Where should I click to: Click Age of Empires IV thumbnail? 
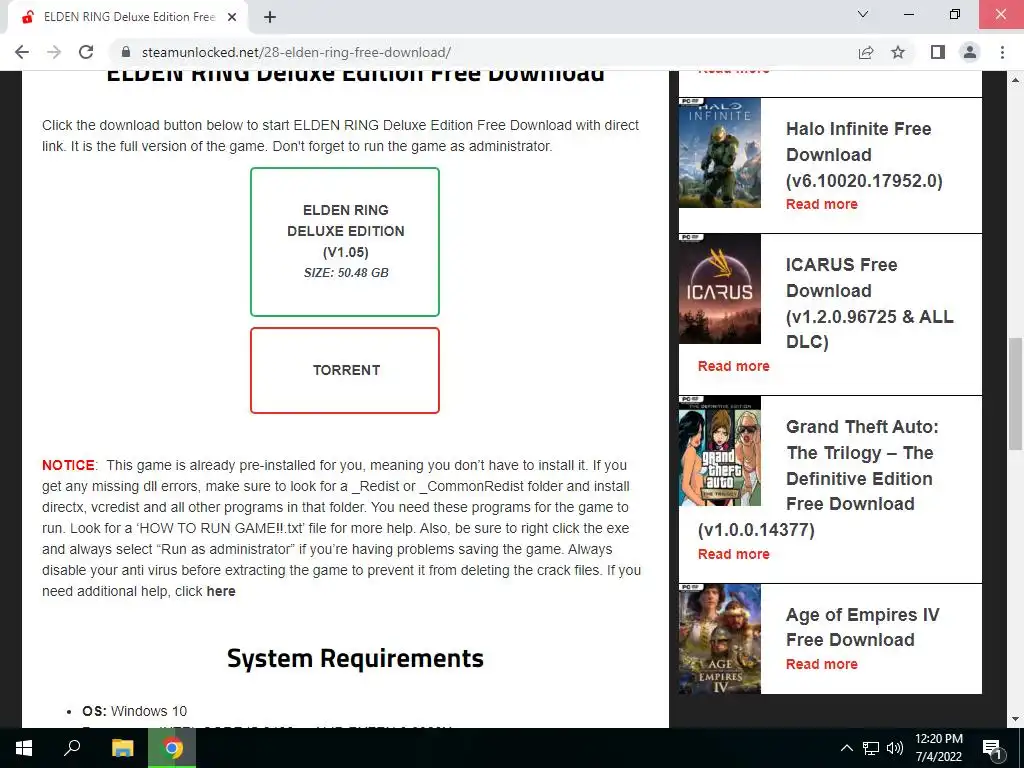(720, 639)
